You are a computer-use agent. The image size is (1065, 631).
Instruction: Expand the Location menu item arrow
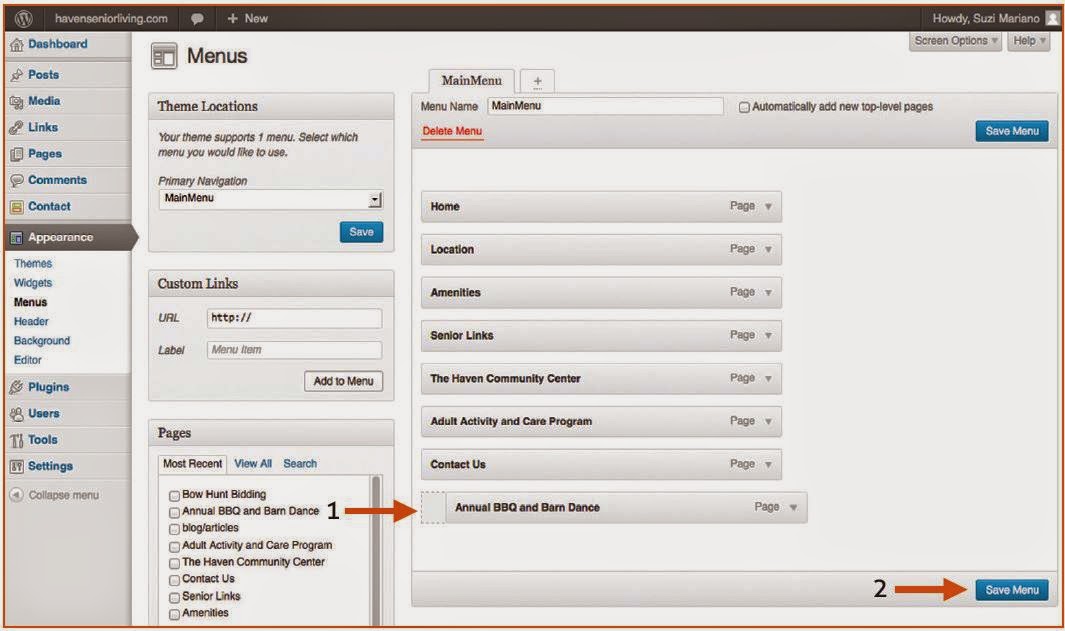point(768,249)
